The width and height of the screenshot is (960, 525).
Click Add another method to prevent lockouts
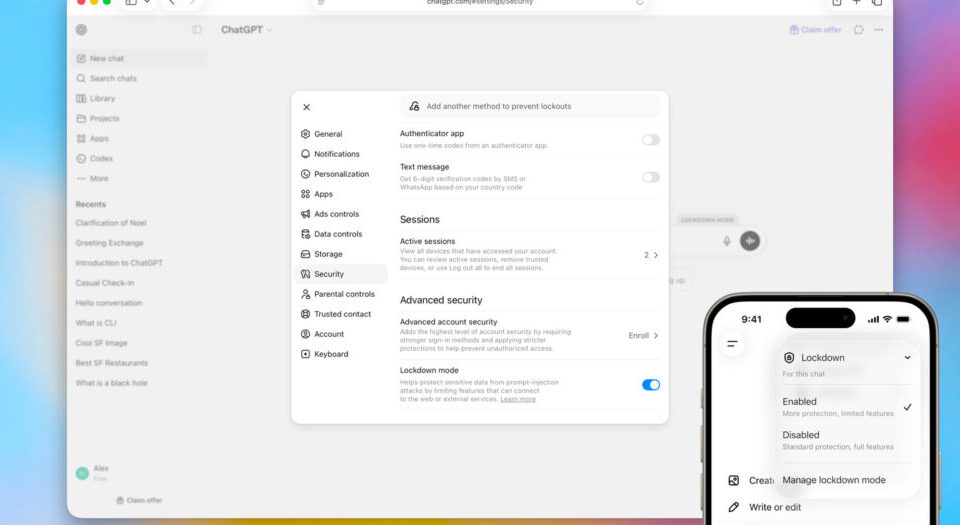(530, 106)
